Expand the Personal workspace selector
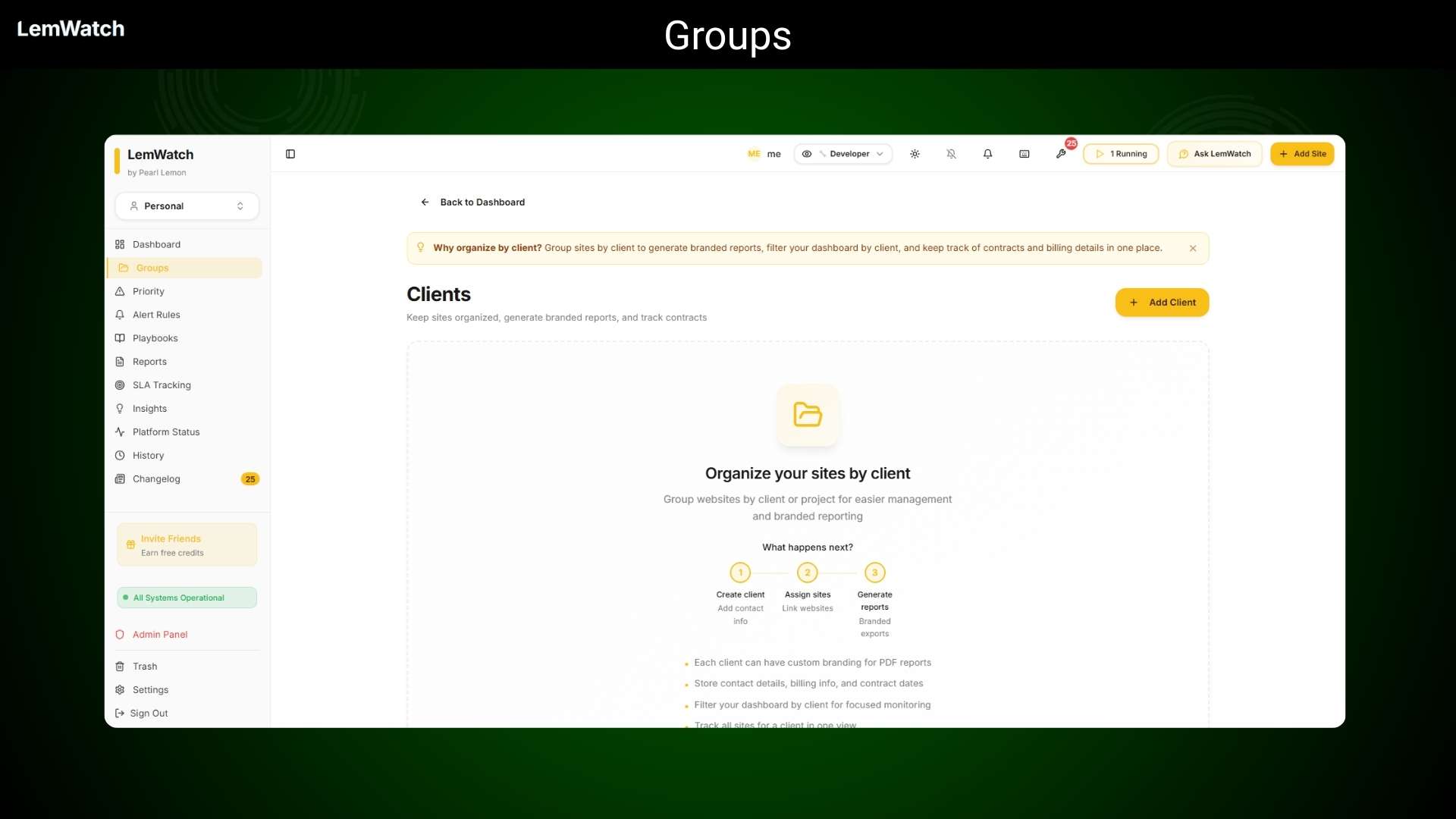 187,206
